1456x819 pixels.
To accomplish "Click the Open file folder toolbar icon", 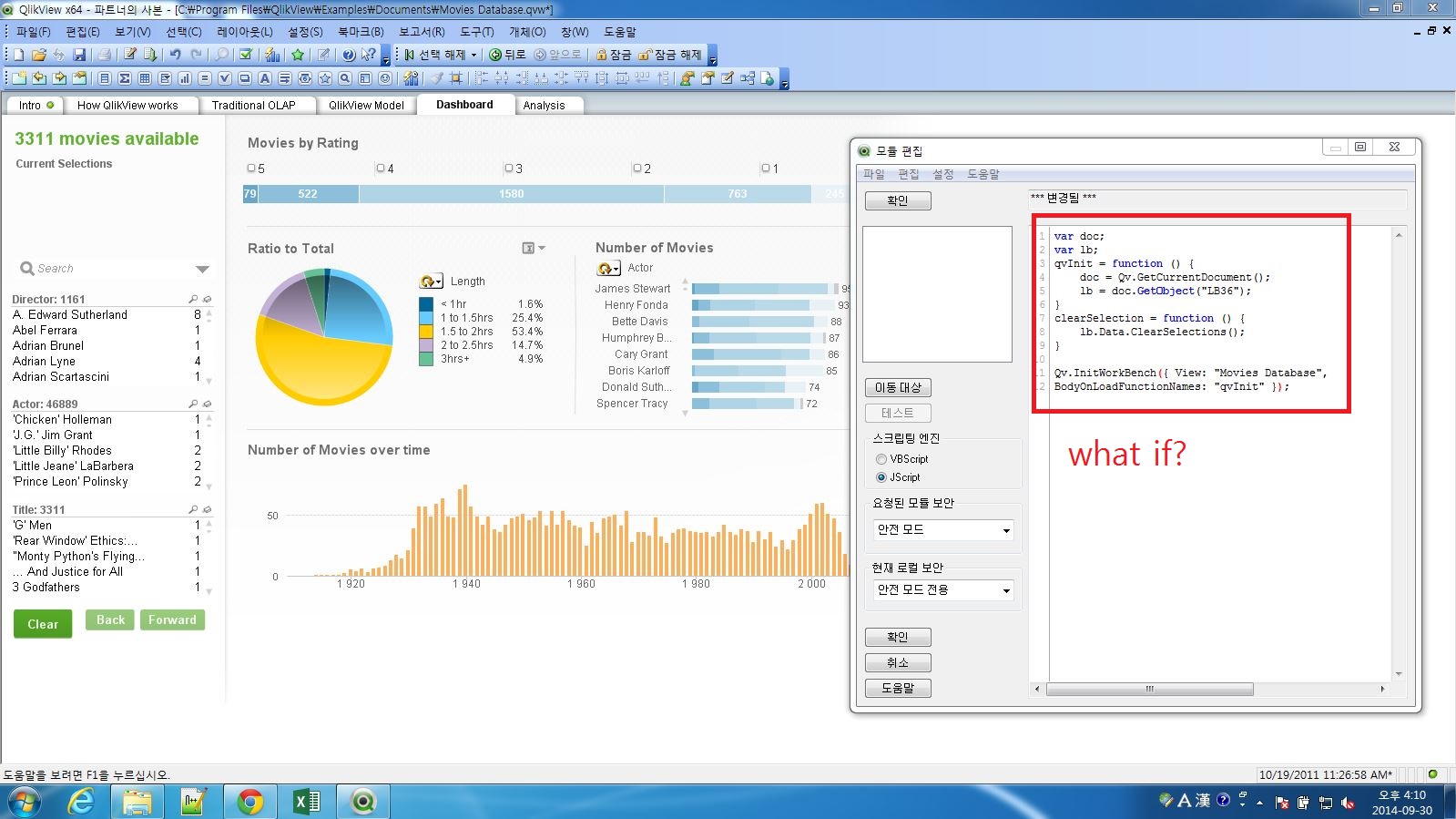I will click(38, 55).
